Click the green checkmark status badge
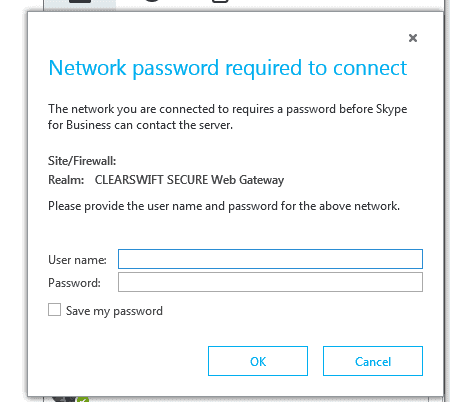This screenshot has height=402, width=450. (x=83, y=399)
